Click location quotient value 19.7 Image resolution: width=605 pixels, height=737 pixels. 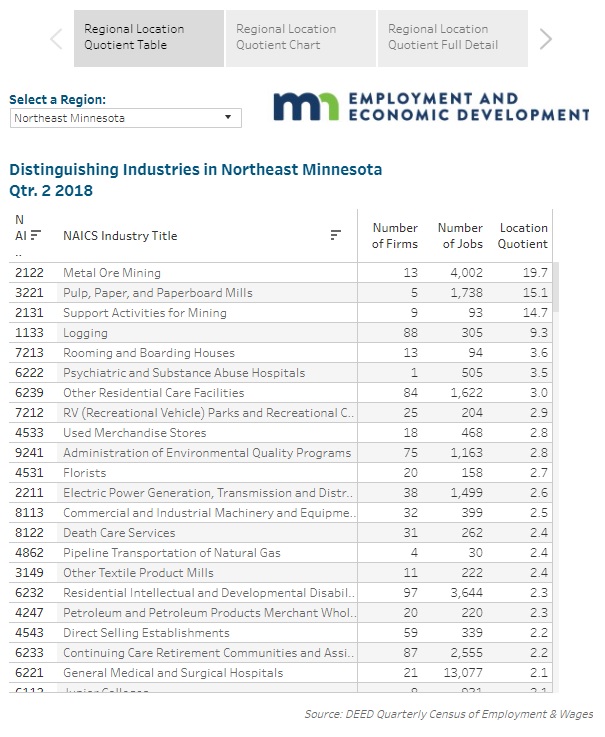pos(535,273)
